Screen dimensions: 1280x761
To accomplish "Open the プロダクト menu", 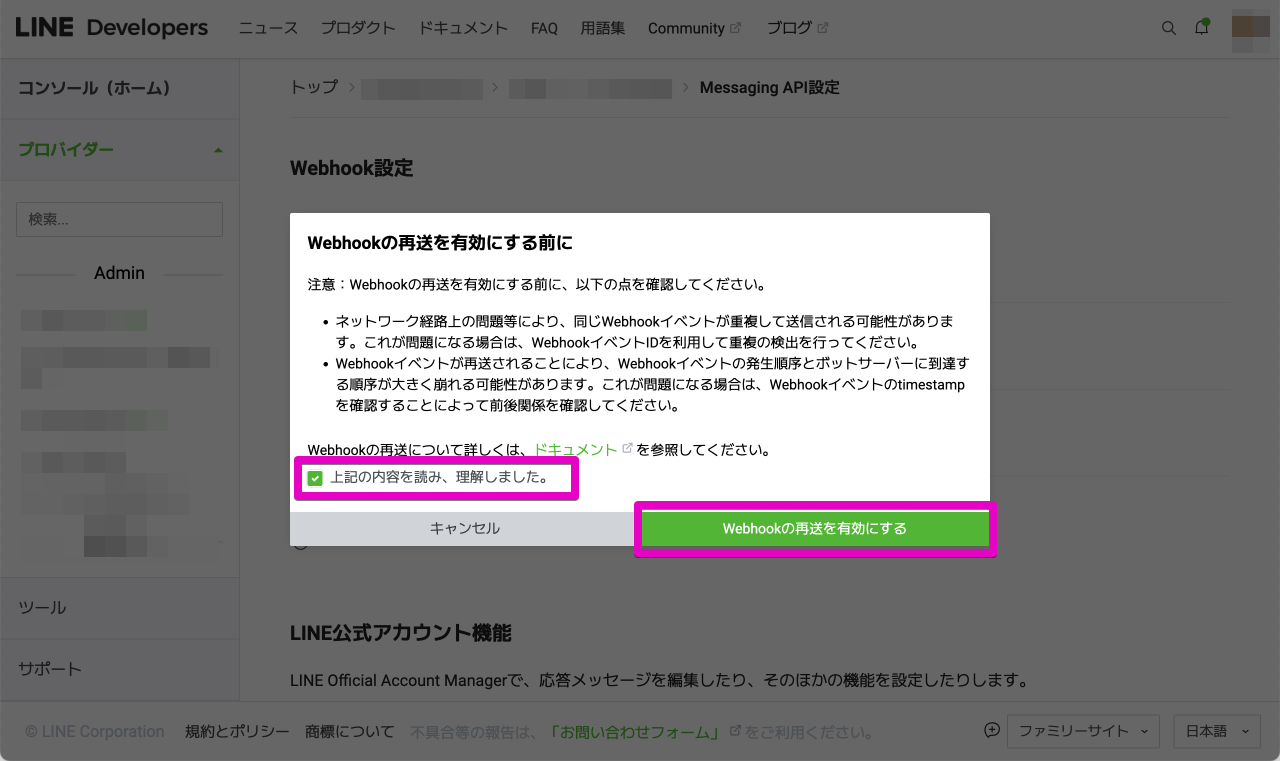I will pyautogui.click(x=358, y=28).
